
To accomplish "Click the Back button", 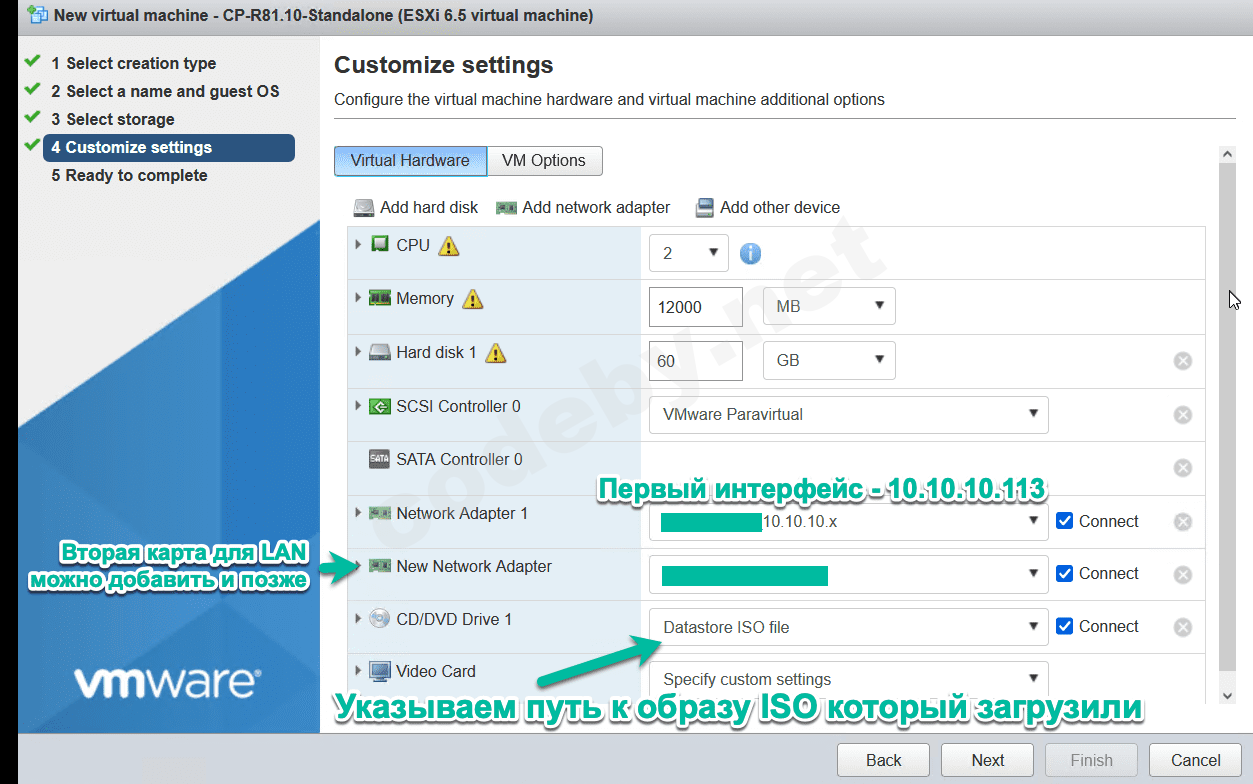I will click(x=883, y=760).
